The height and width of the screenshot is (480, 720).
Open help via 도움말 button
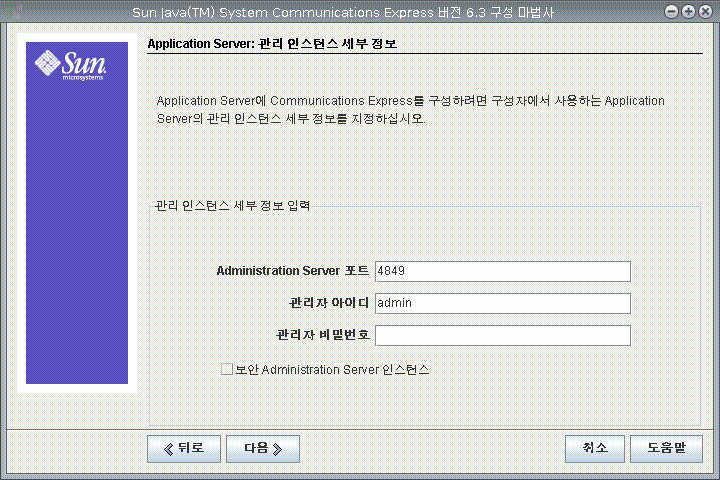(666, 449)
